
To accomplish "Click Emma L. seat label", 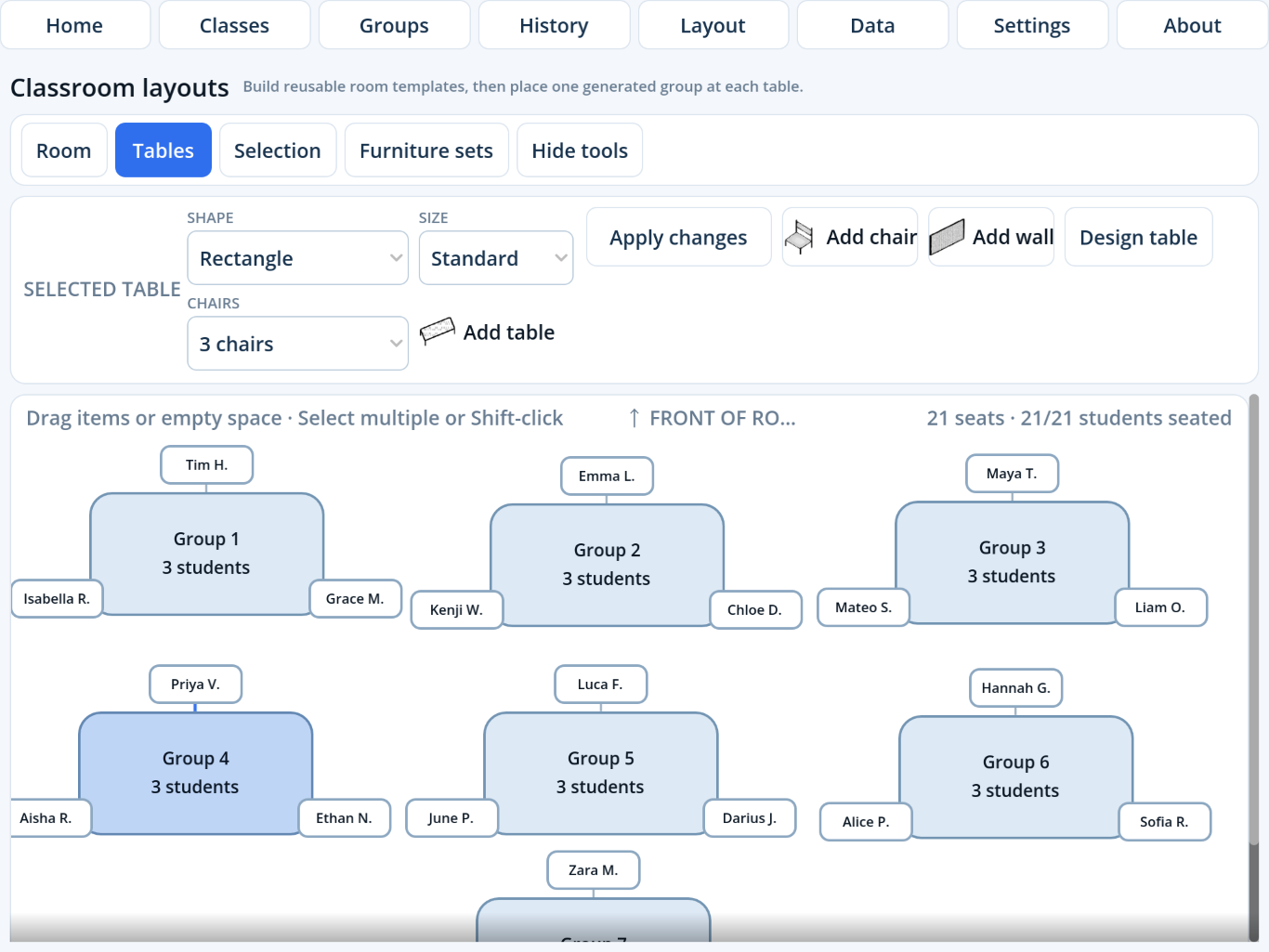I will pyautogui.click(x=607, y=476).
